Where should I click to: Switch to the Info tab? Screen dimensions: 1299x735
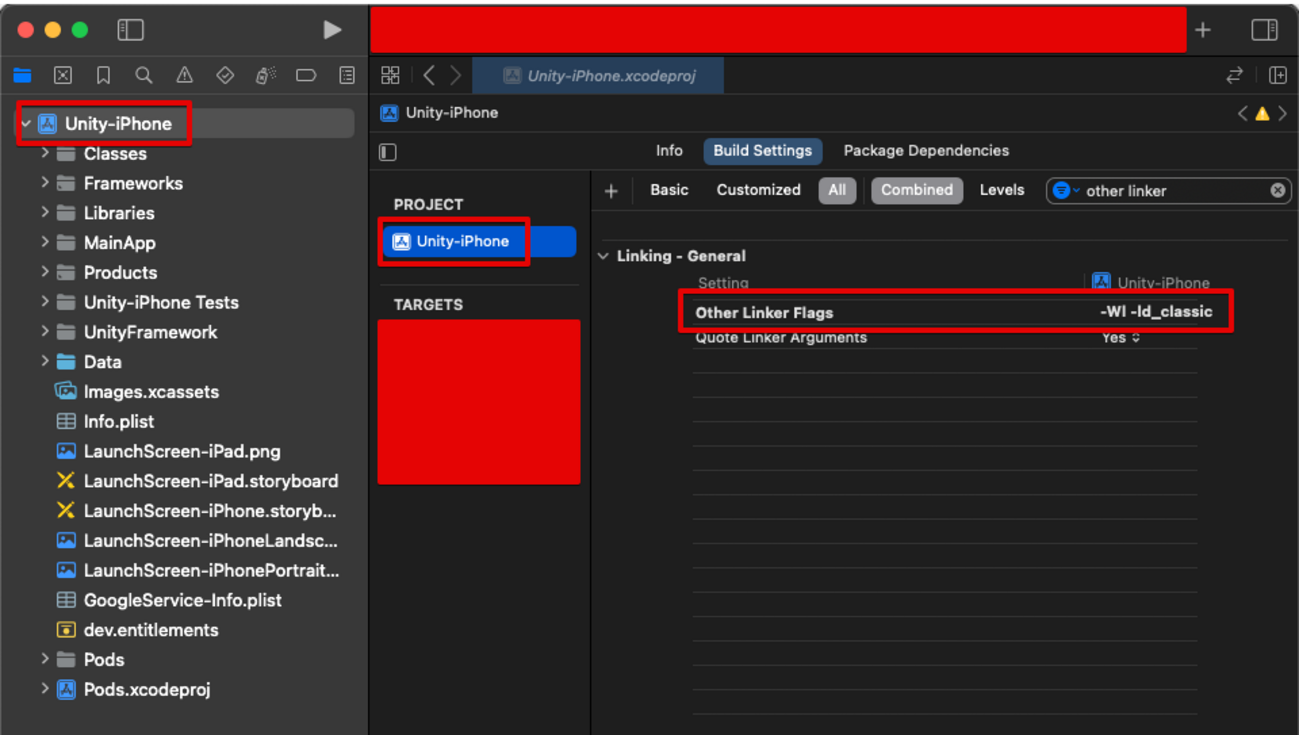tap(669, 151)
